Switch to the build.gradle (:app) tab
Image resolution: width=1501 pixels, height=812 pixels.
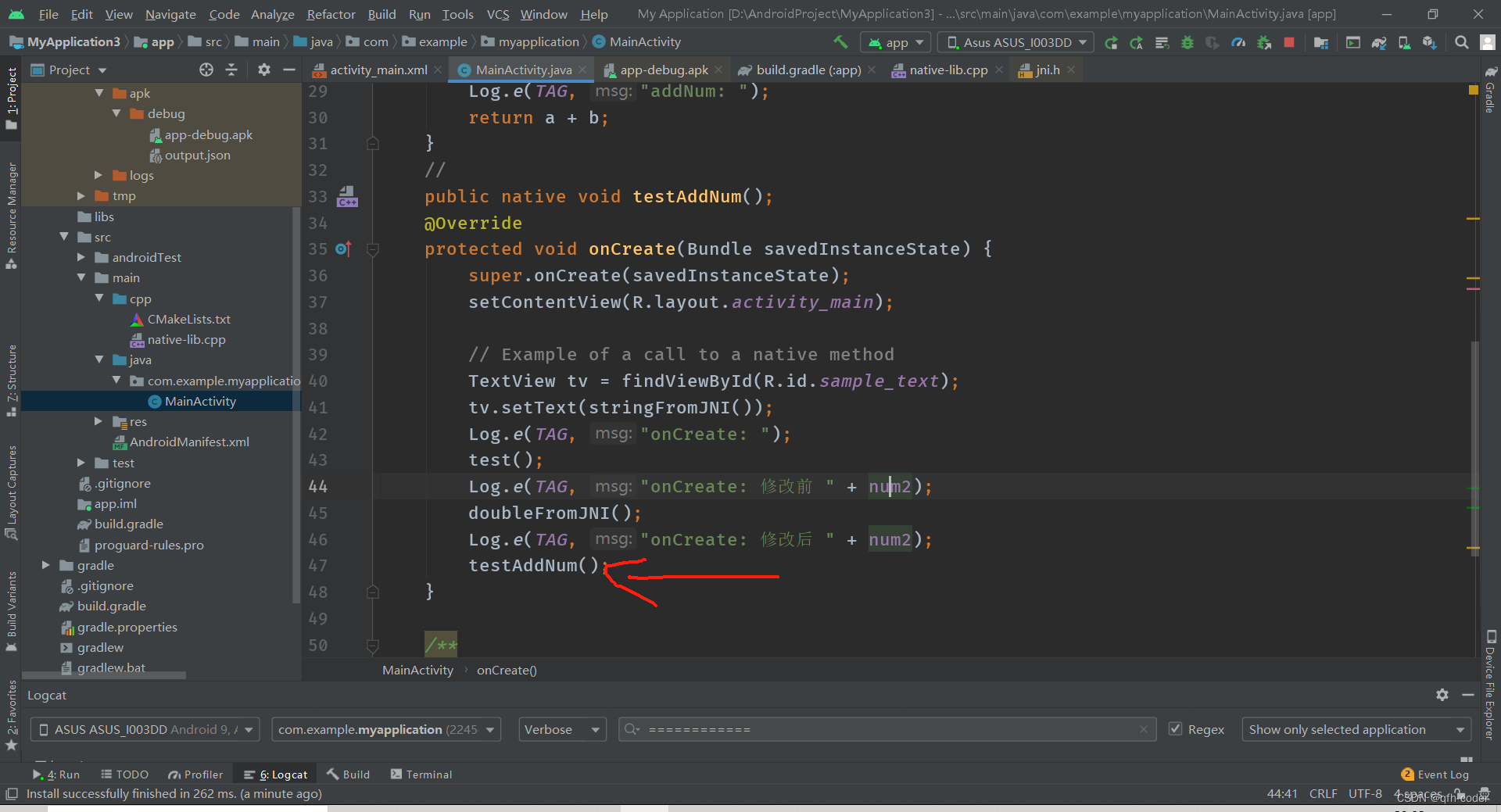808,70
